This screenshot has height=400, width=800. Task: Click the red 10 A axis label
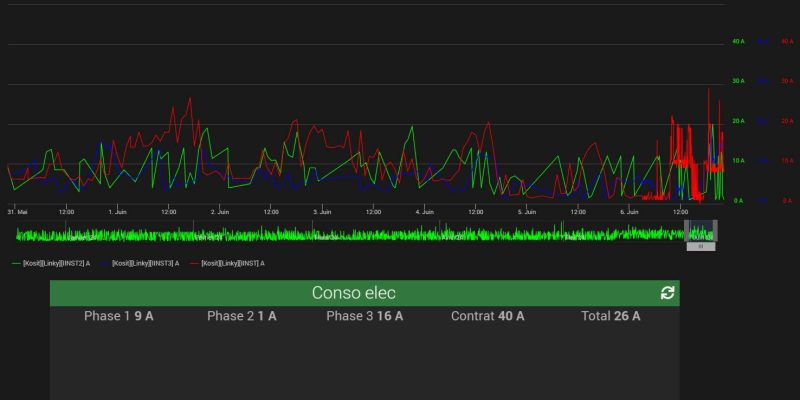(x=787, y=161)
